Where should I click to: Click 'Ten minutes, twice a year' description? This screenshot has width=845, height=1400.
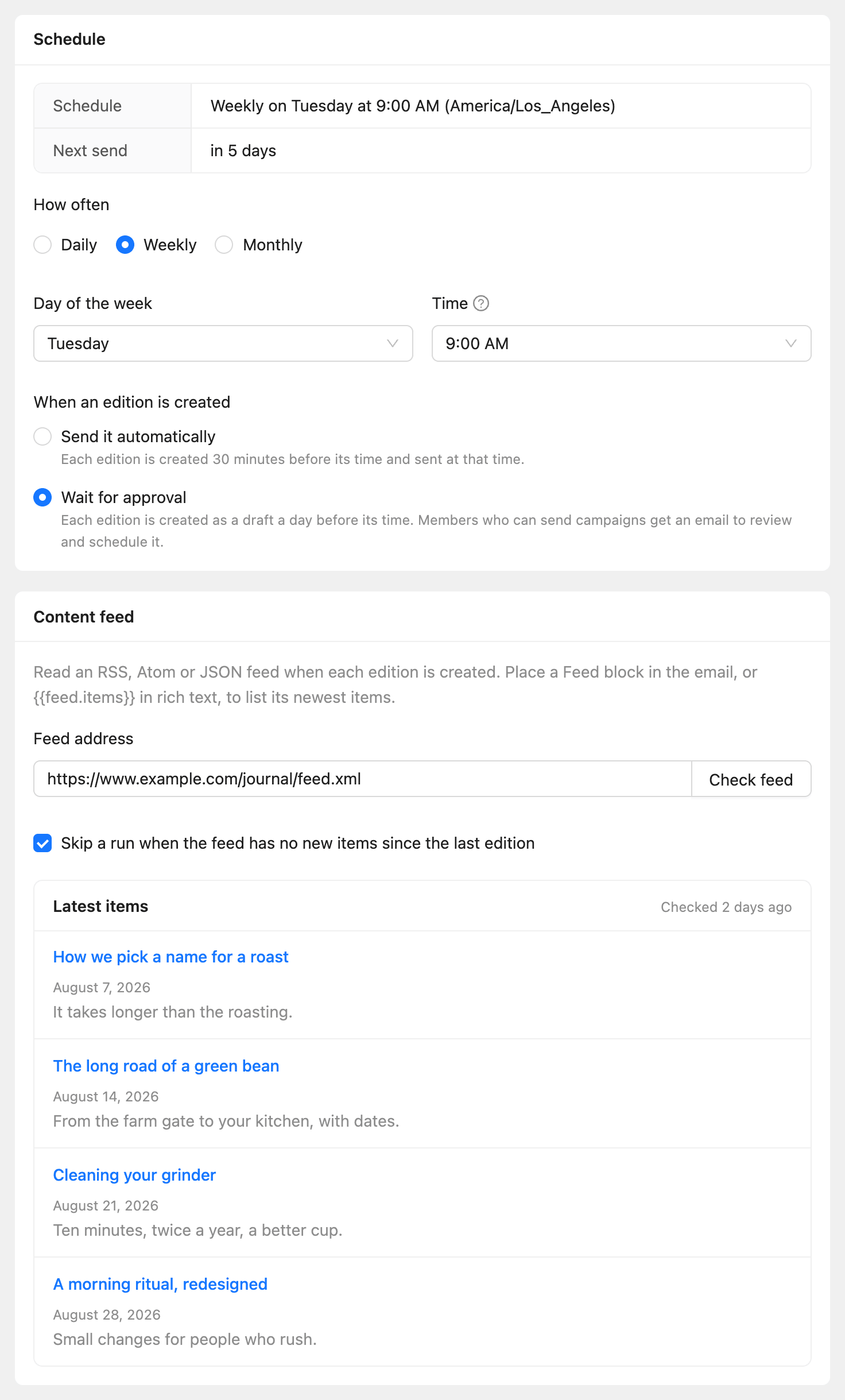pos(197,1230)
